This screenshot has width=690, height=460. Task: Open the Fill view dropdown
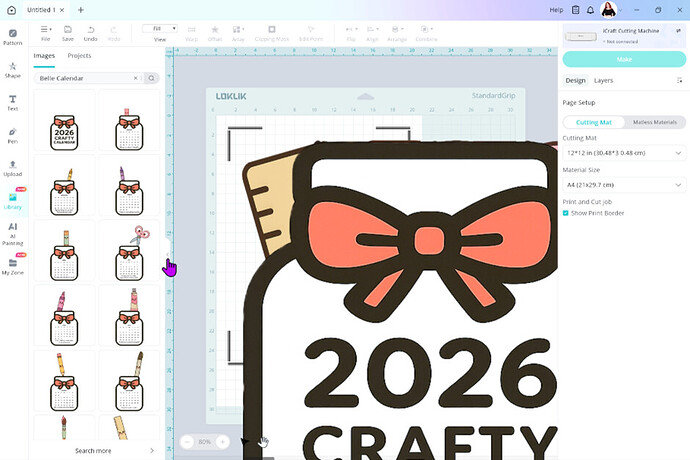pyautogui.click(x=160, y=29)
